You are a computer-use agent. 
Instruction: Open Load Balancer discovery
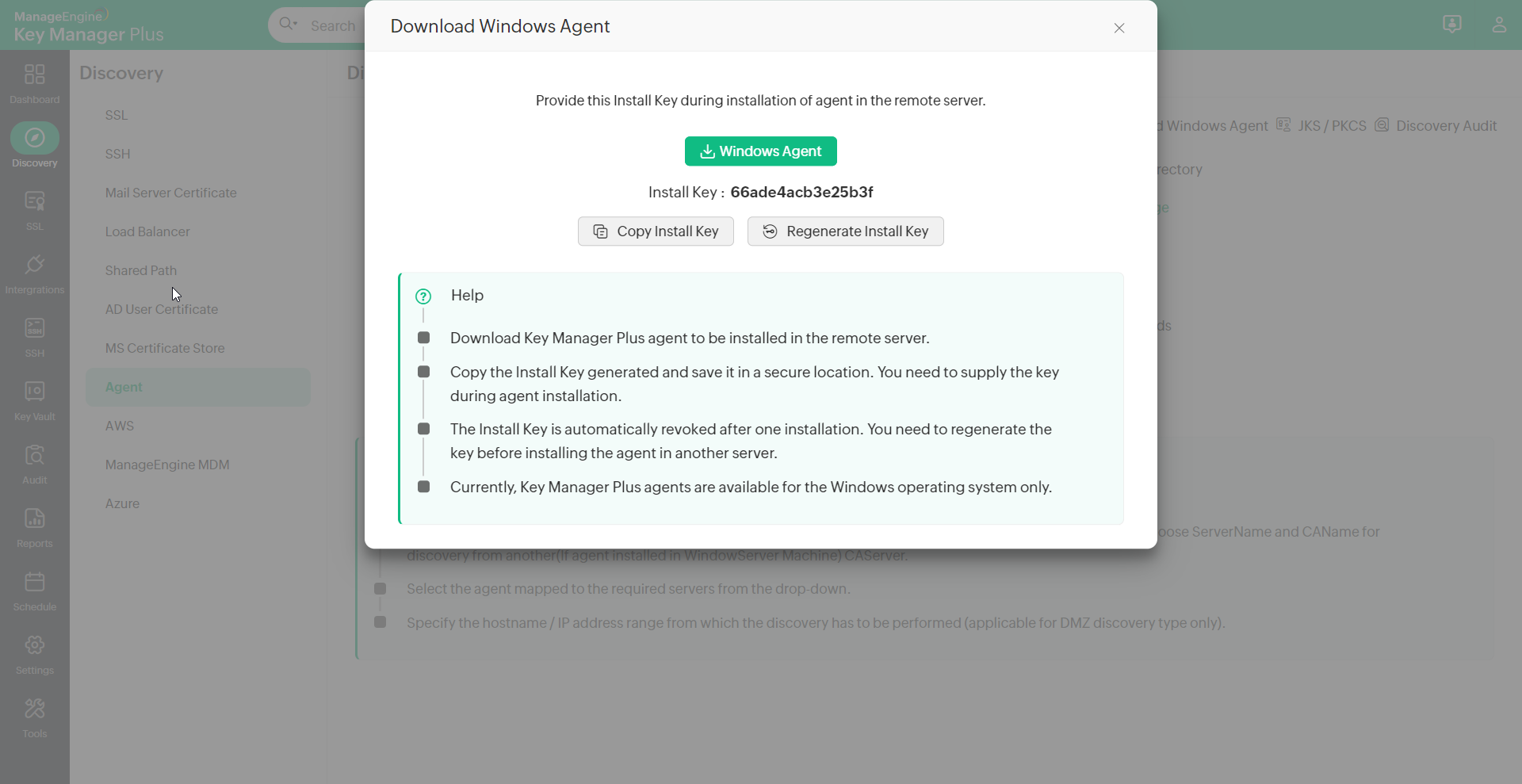pyautogui.click(x=147, y=231)
